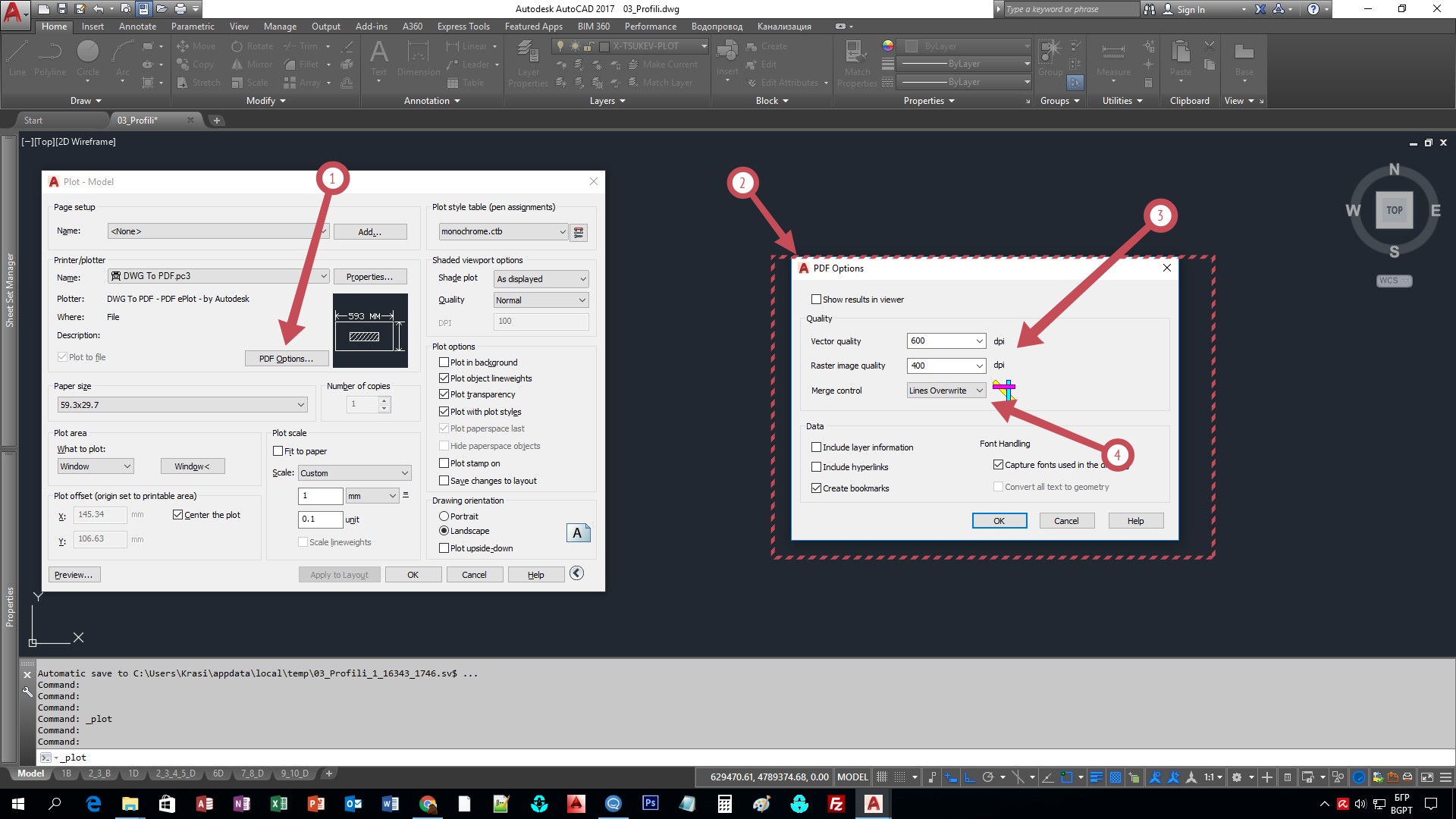This screenshot has width=1456, height=819.
Task: Open the Annotate ribbon tab
Action: tap(137, 27)
